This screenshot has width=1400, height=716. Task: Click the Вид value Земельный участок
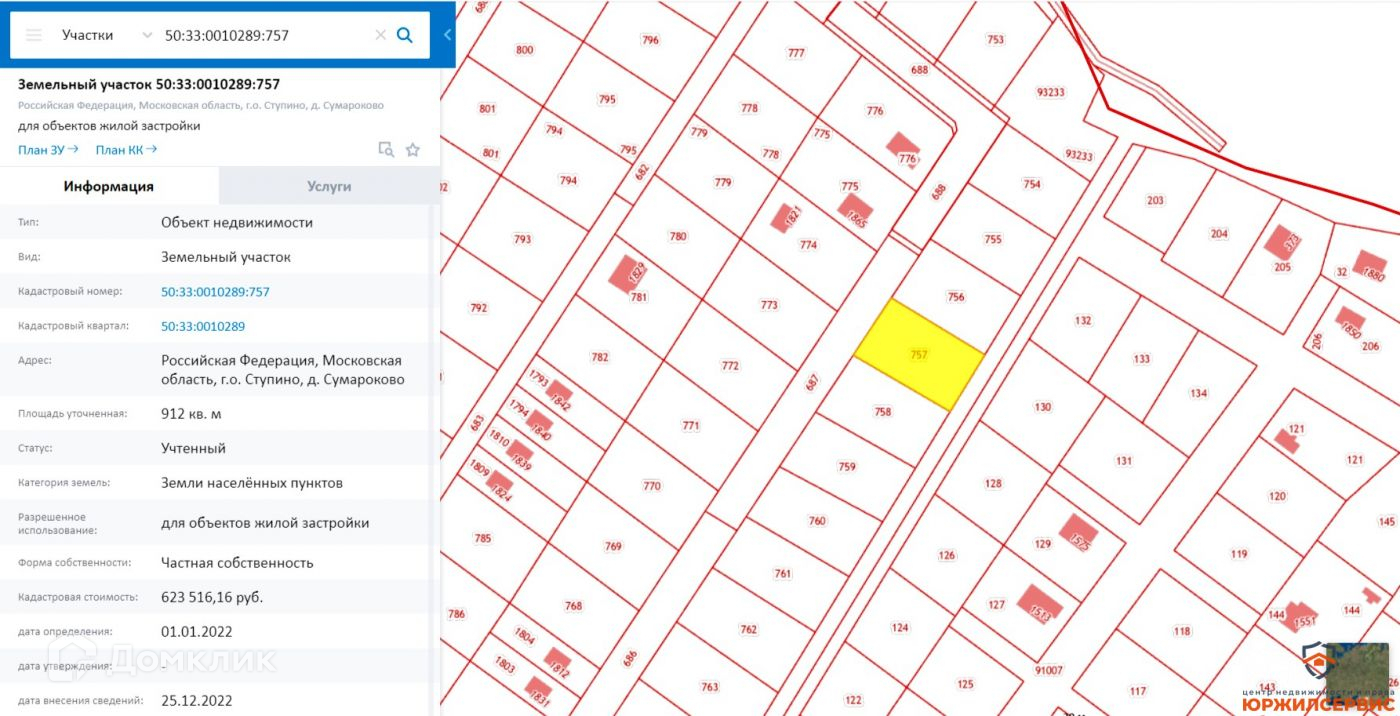[x=226, y=257]
